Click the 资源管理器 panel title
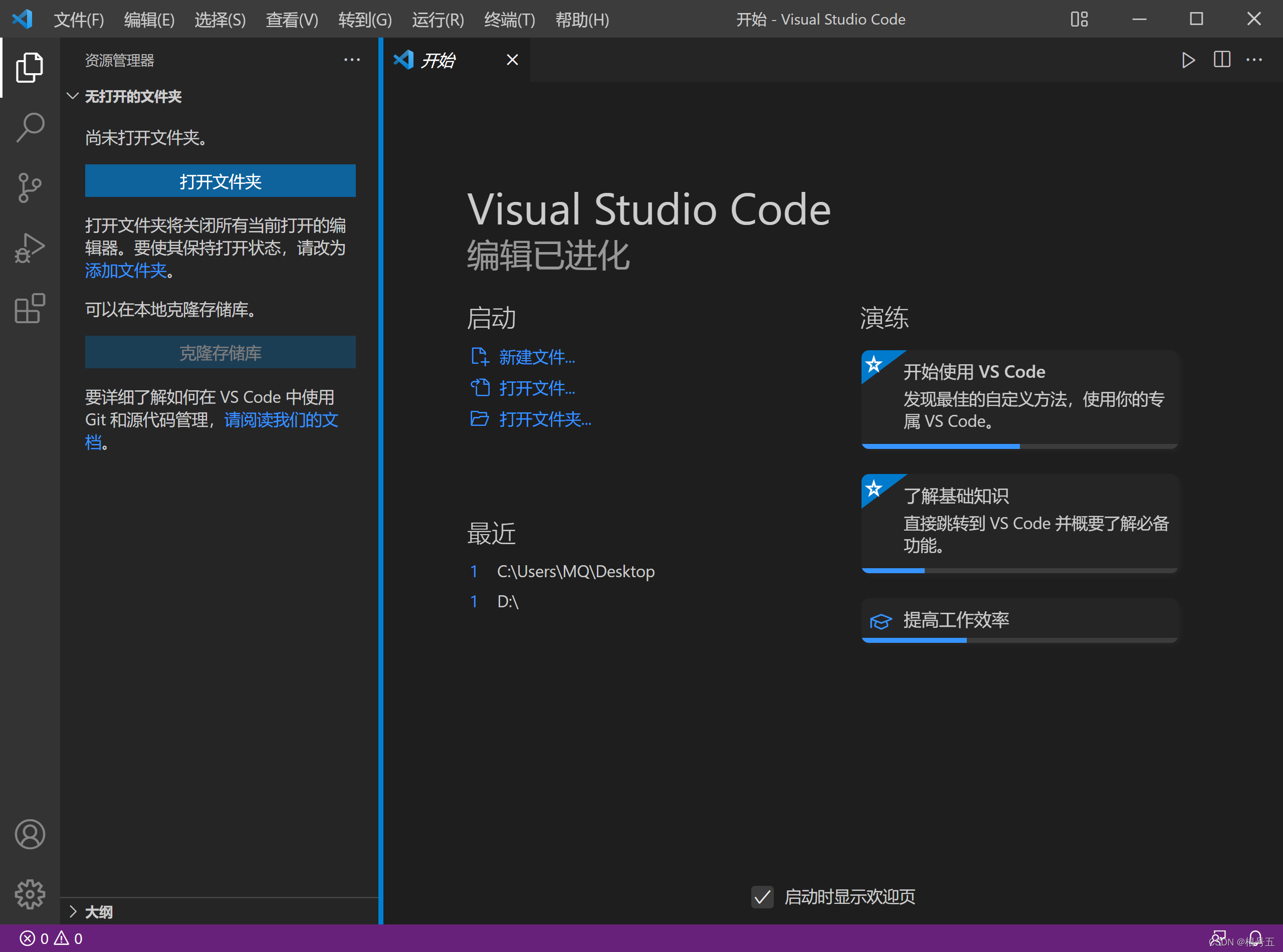 [119, 60]
